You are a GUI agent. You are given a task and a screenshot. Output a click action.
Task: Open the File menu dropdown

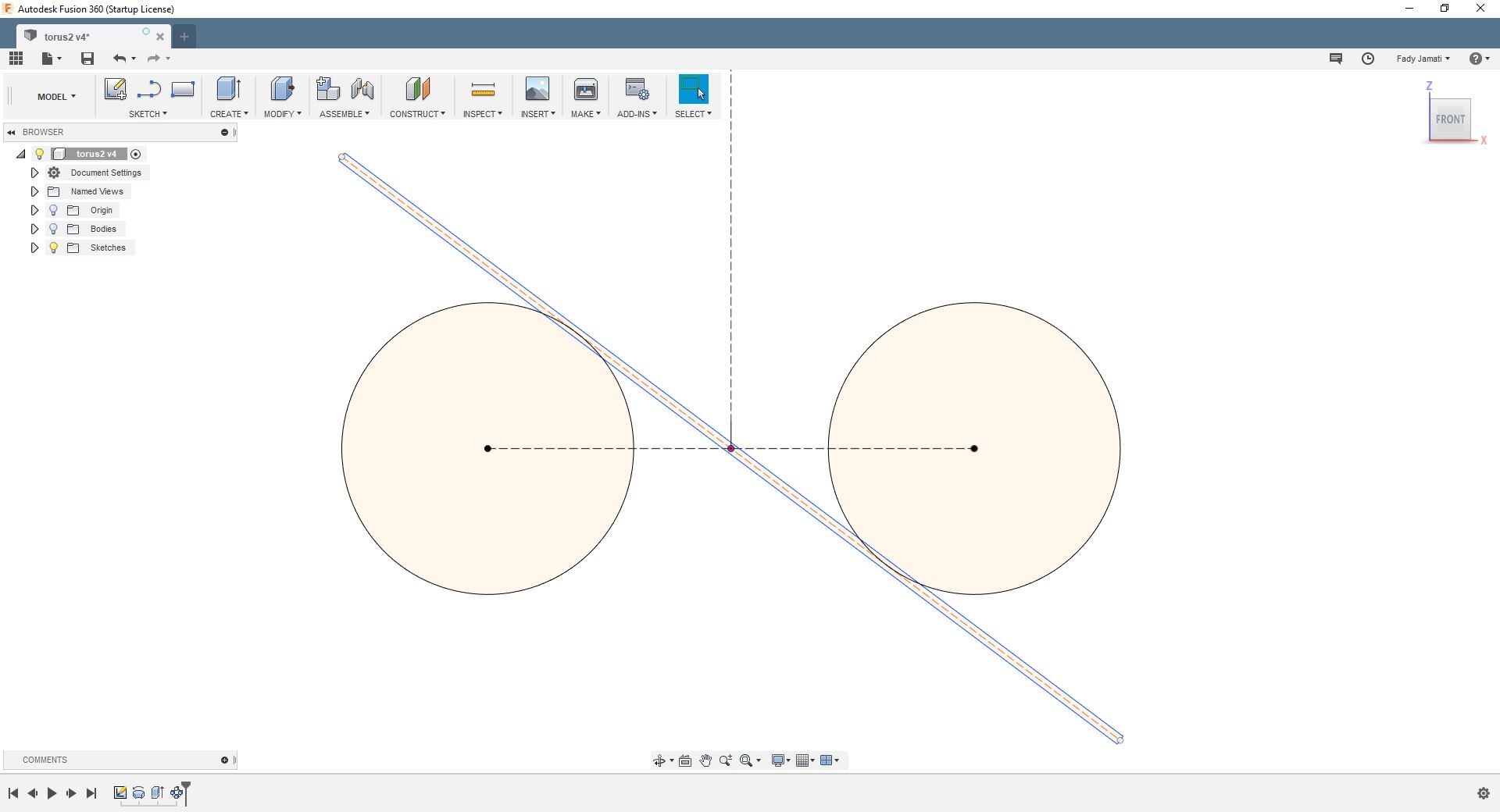click(x=52, y=59)
